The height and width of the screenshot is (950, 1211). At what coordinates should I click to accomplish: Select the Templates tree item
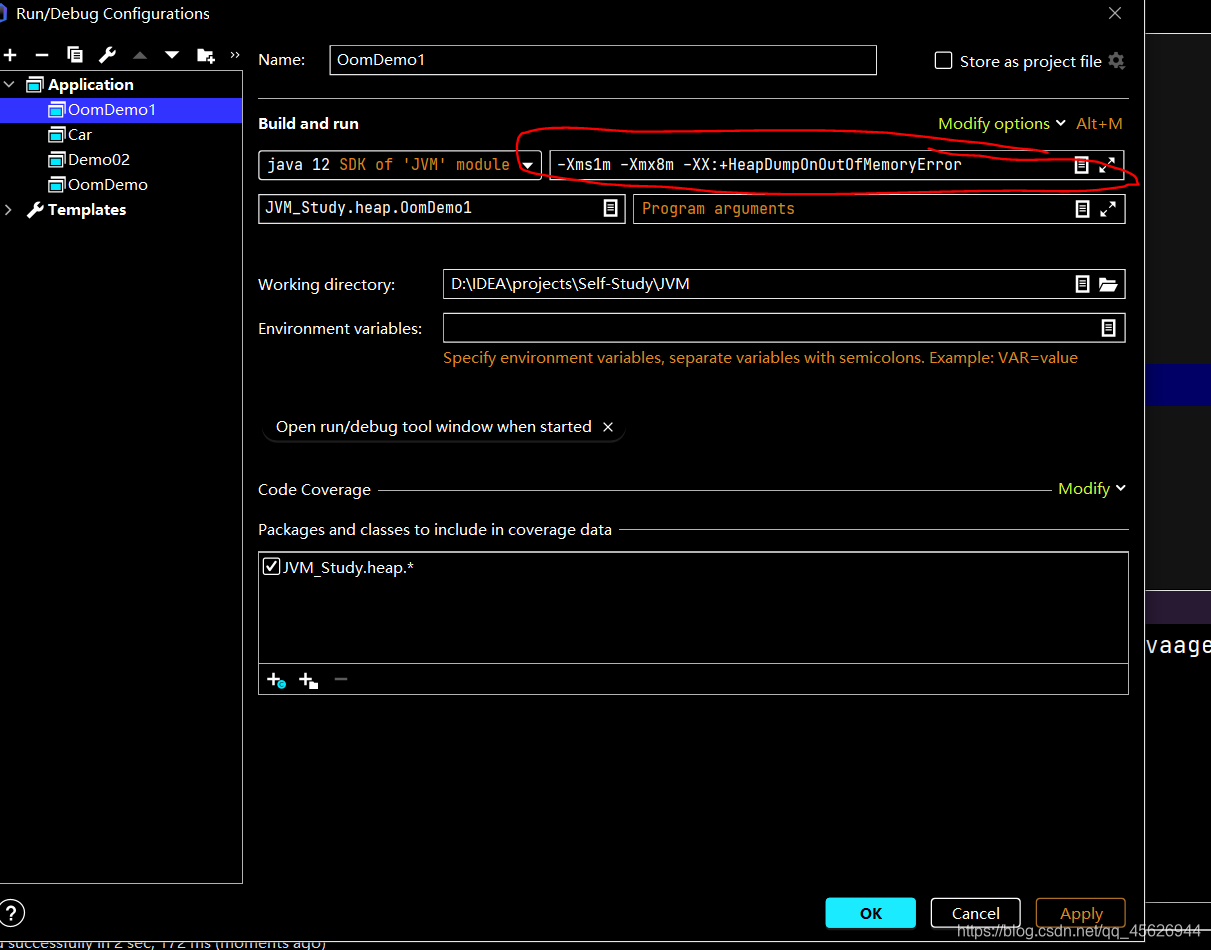pos(87,210)
